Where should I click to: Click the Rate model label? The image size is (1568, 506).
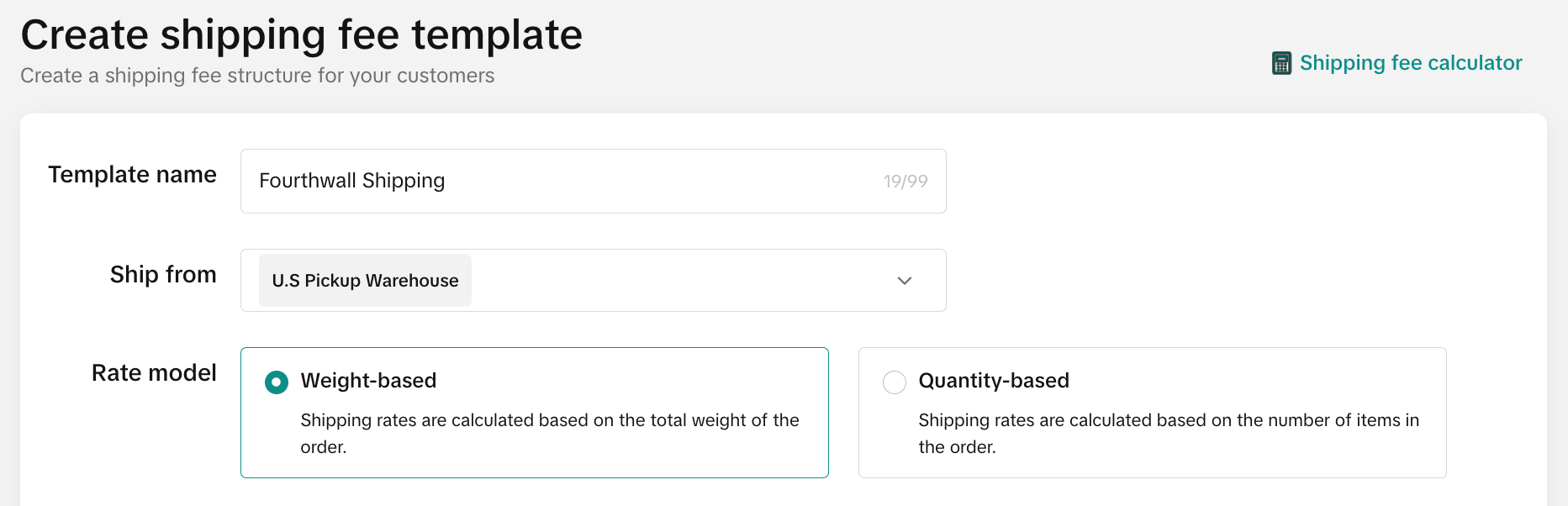(x=154, y=372)
